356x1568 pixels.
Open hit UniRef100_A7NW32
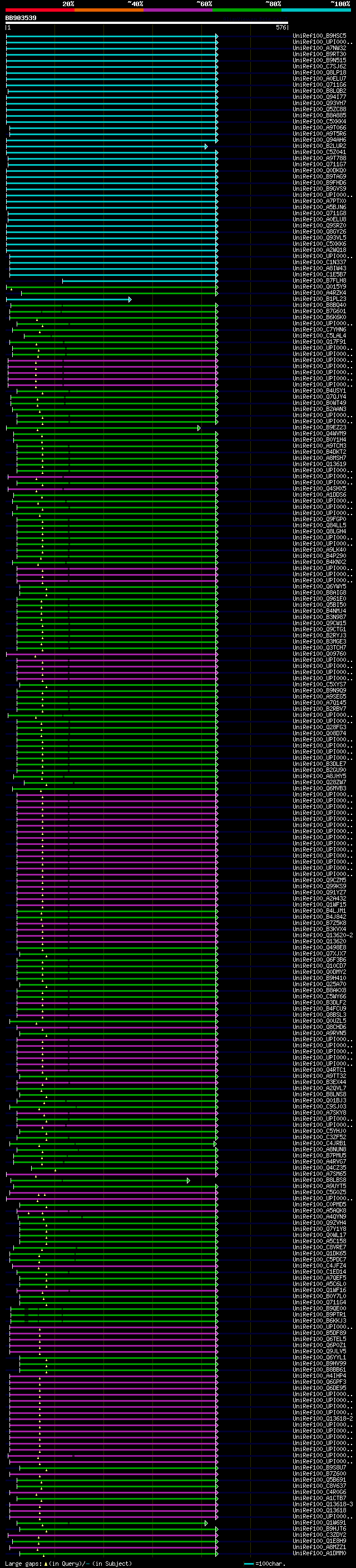point(319,48)
